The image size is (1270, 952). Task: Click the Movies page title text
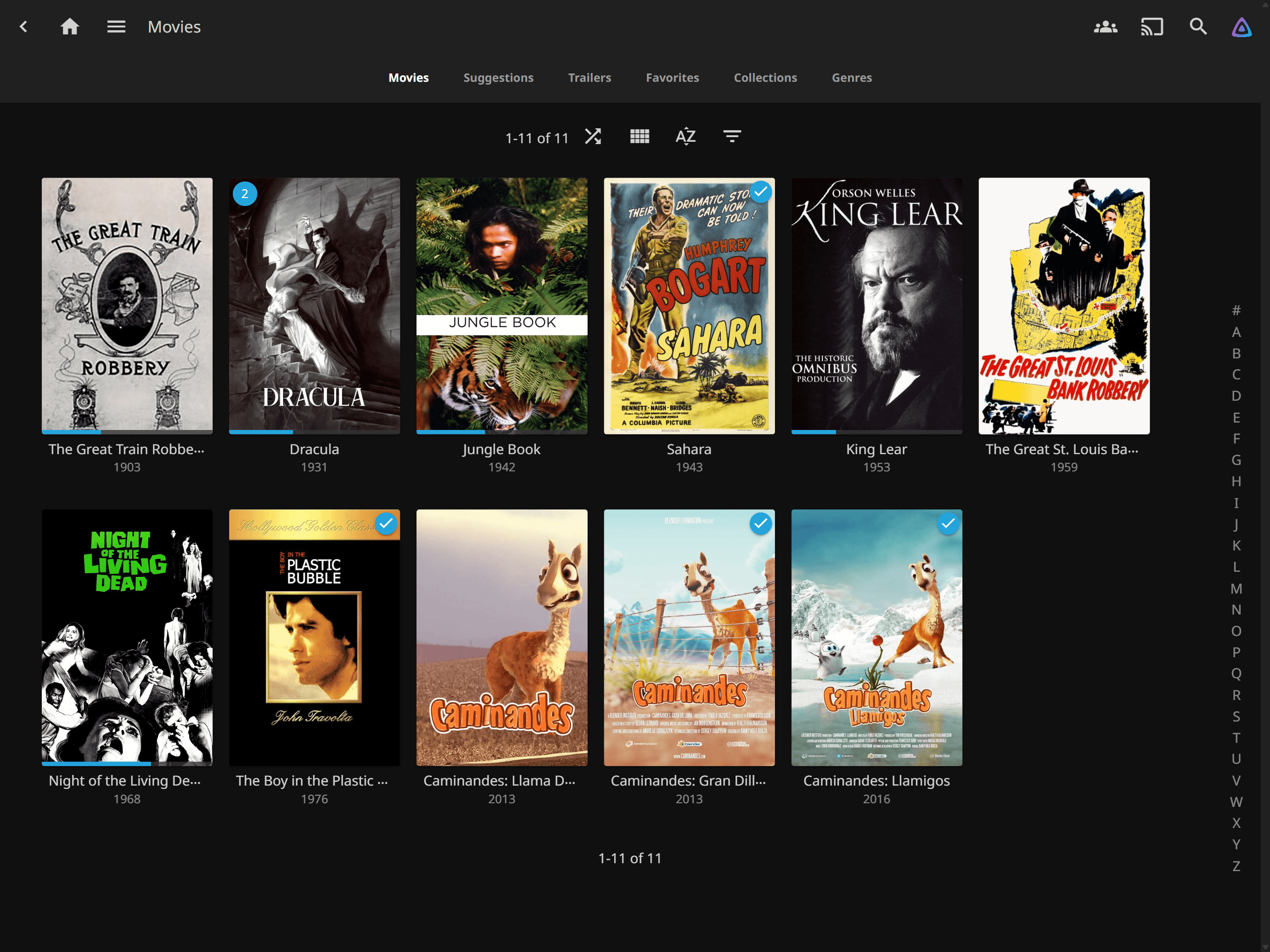pos(174,26)
